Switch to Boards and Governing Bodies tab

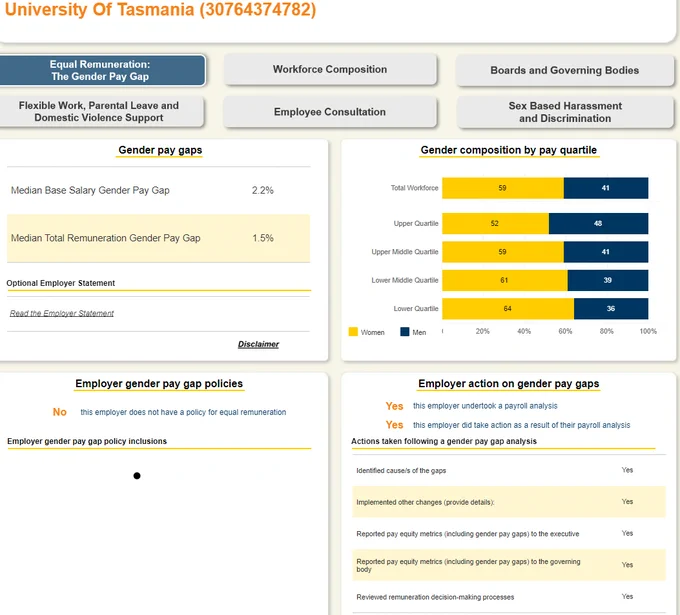pos(564,70)
